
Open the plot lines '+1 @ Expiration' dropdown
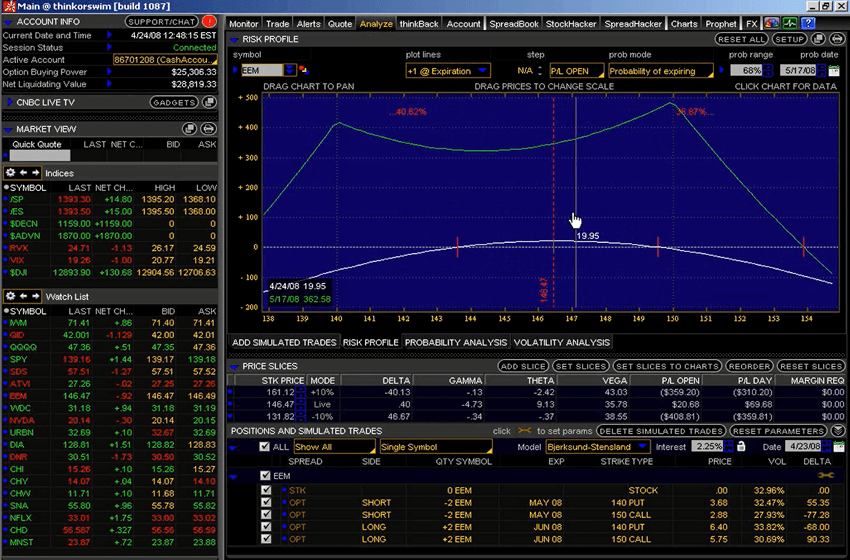(x=448, y=71)
